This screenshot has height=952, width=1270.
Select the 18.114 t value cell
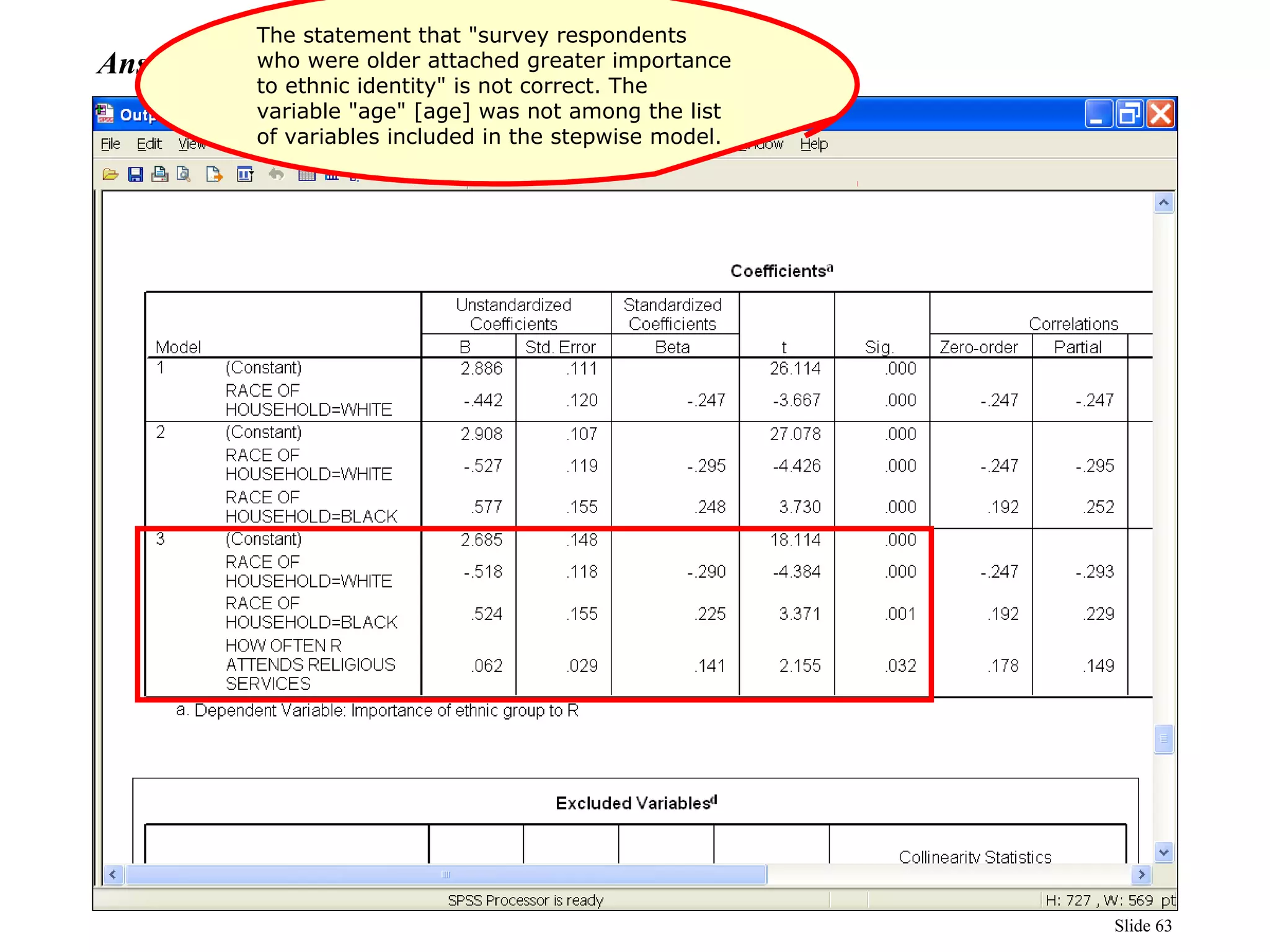pos(795,540)
